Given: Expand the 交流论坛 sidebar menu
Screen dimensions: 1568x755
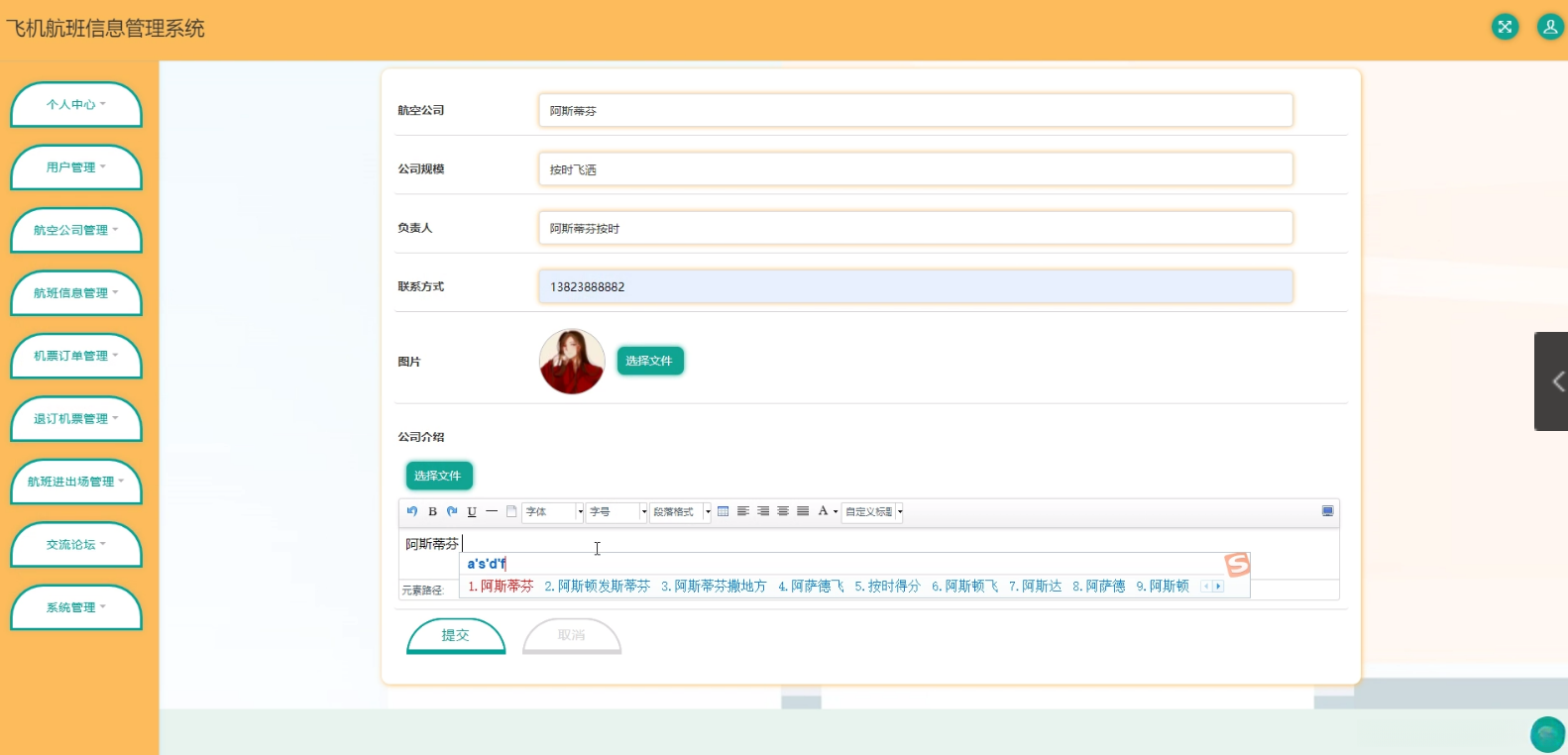Looking at the screenshot, I should pos(76,545).
